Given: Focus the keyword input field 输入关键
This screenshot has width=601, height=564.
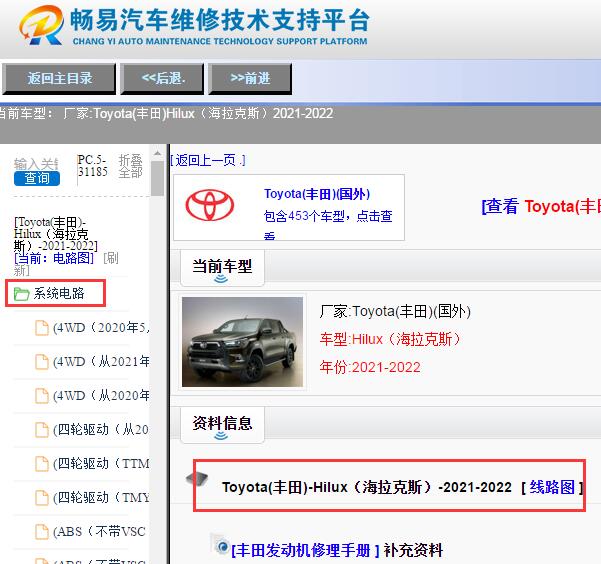Looking at the screenshot, I should click(36, 164).
